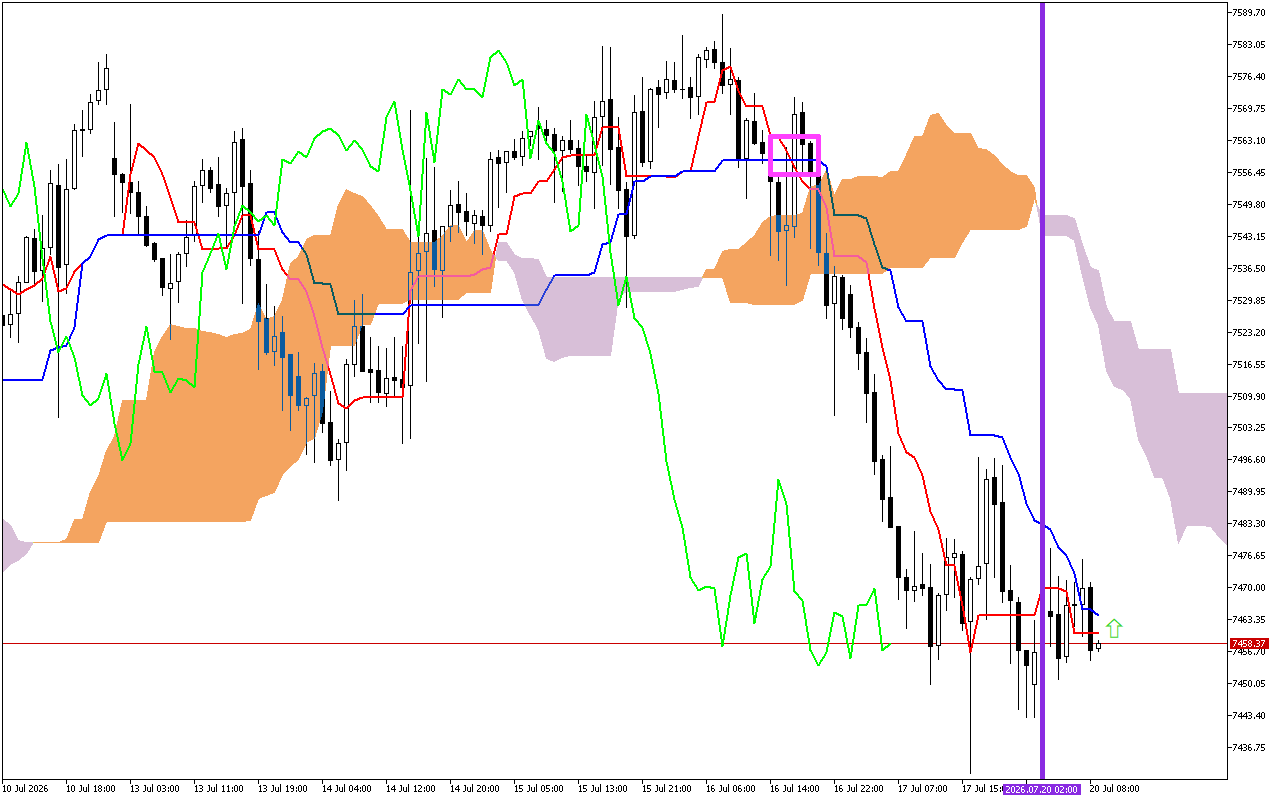Click the 7509.90 price scale label

[x=1250, y=397]
